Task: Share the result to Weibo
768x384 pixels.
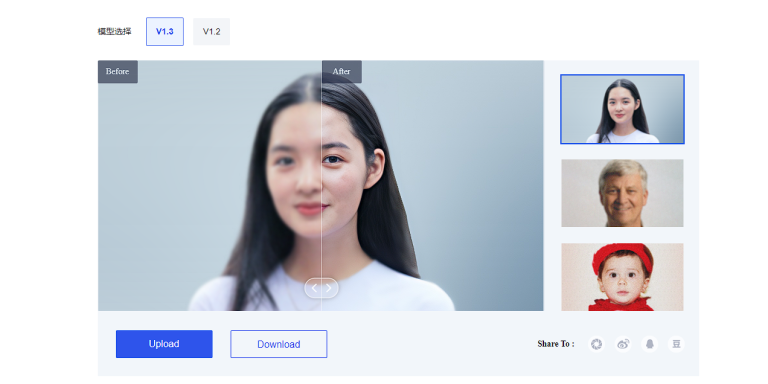Action: point(623,344)
